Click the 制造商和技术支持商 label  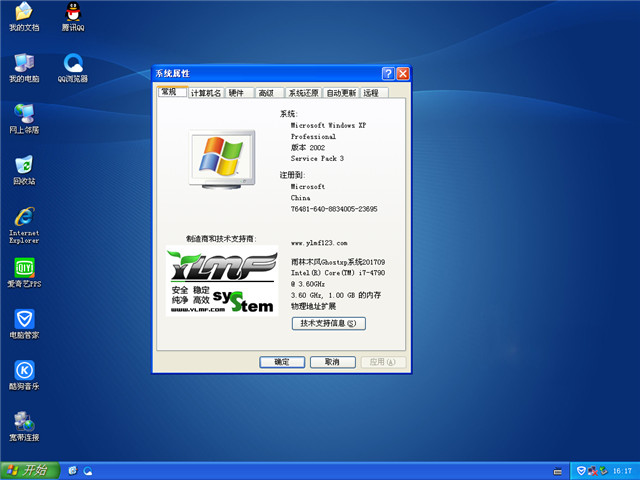coord(221,239)
